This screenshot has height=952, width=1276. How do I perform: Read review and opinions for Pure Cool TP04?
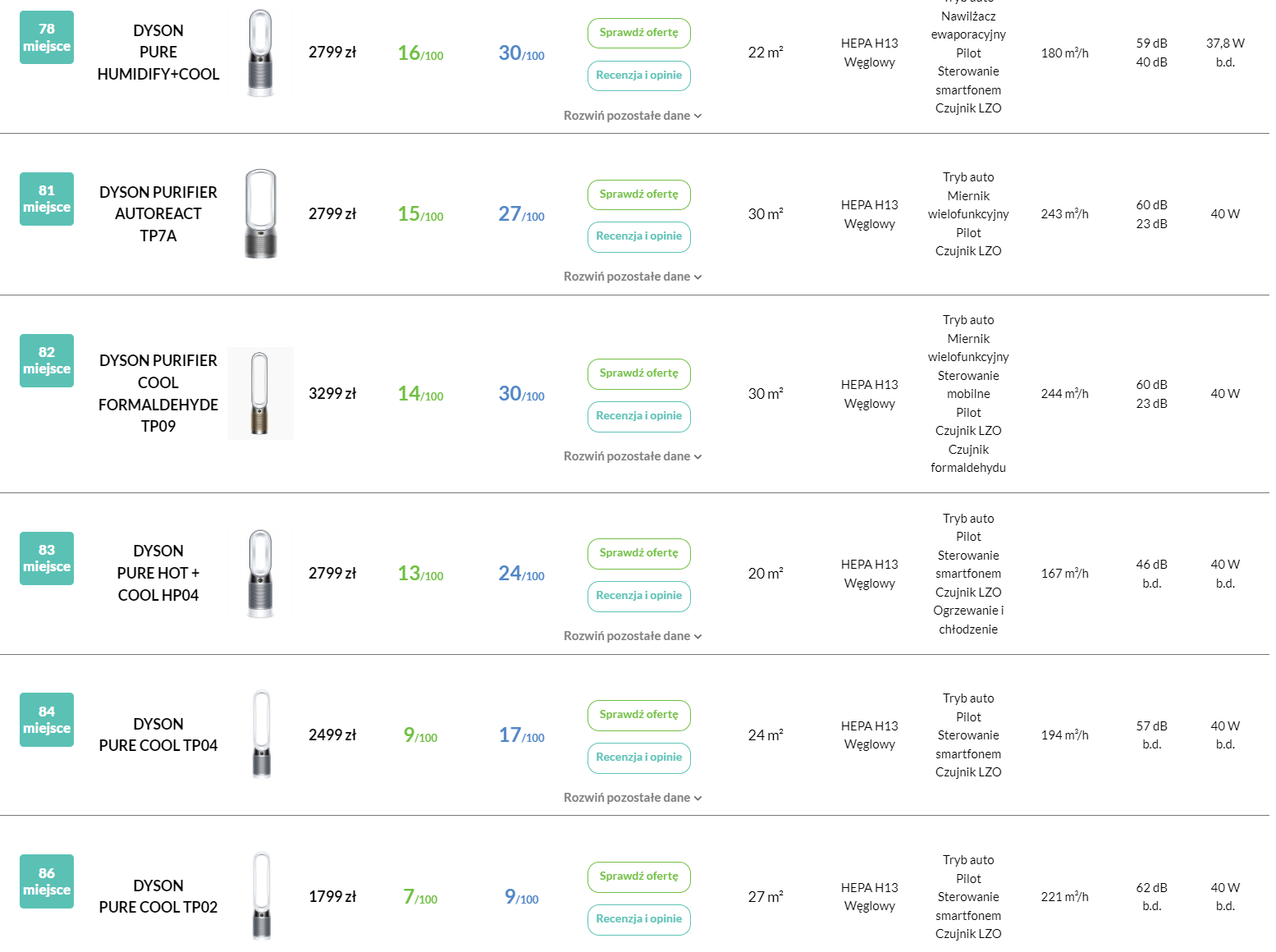pos(638,757)
